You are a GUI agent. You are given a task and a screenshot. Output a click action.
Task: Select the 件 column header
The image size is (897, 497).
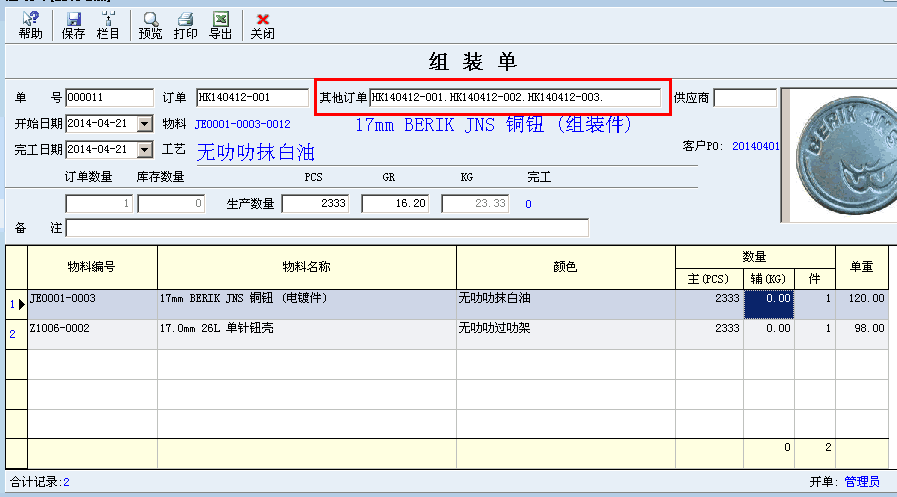pos(814,279)
